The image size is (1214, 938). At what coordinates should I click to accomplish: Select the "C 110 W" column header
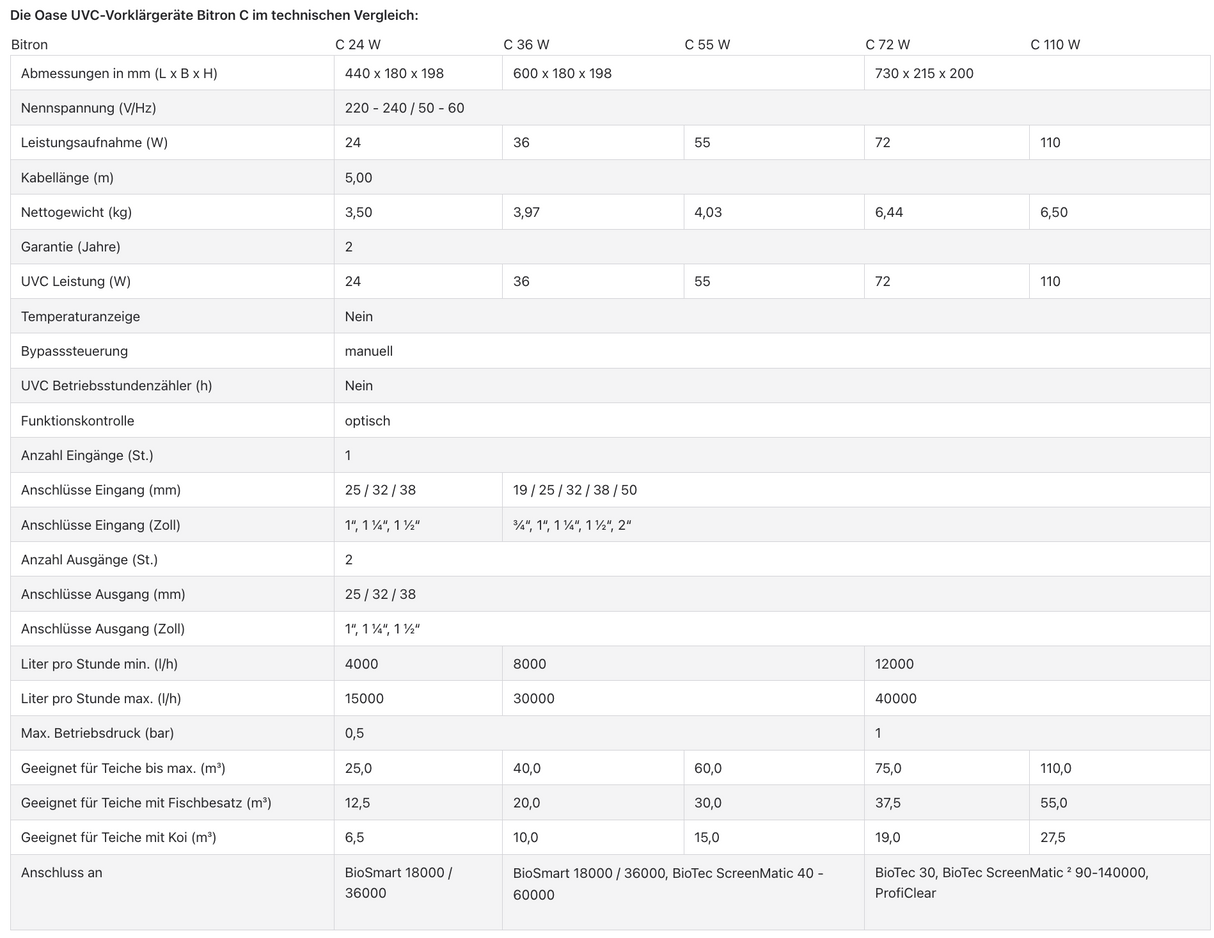(x=1055, y=44)
